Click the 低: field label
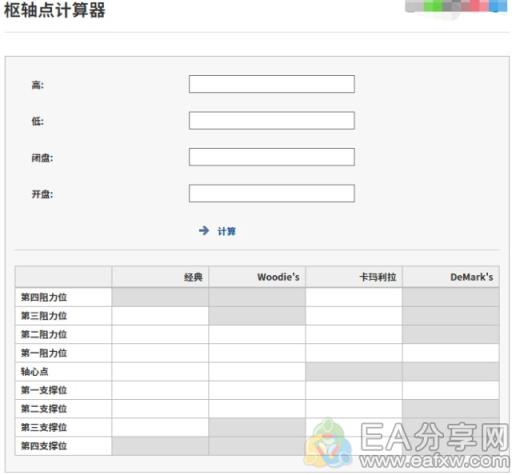This screenshot has width=512, height=475. 38,121
